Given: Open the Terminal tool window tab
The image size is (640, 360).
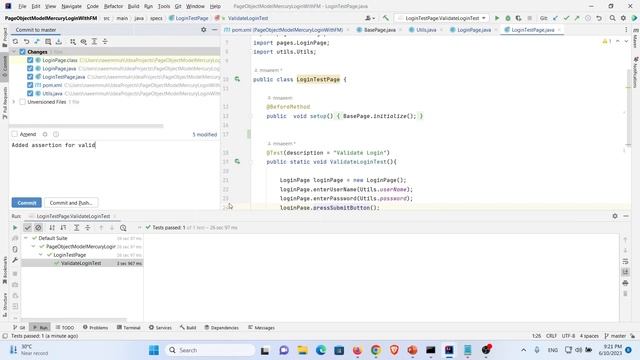Looking at the screenshot, I should (129, 328).
